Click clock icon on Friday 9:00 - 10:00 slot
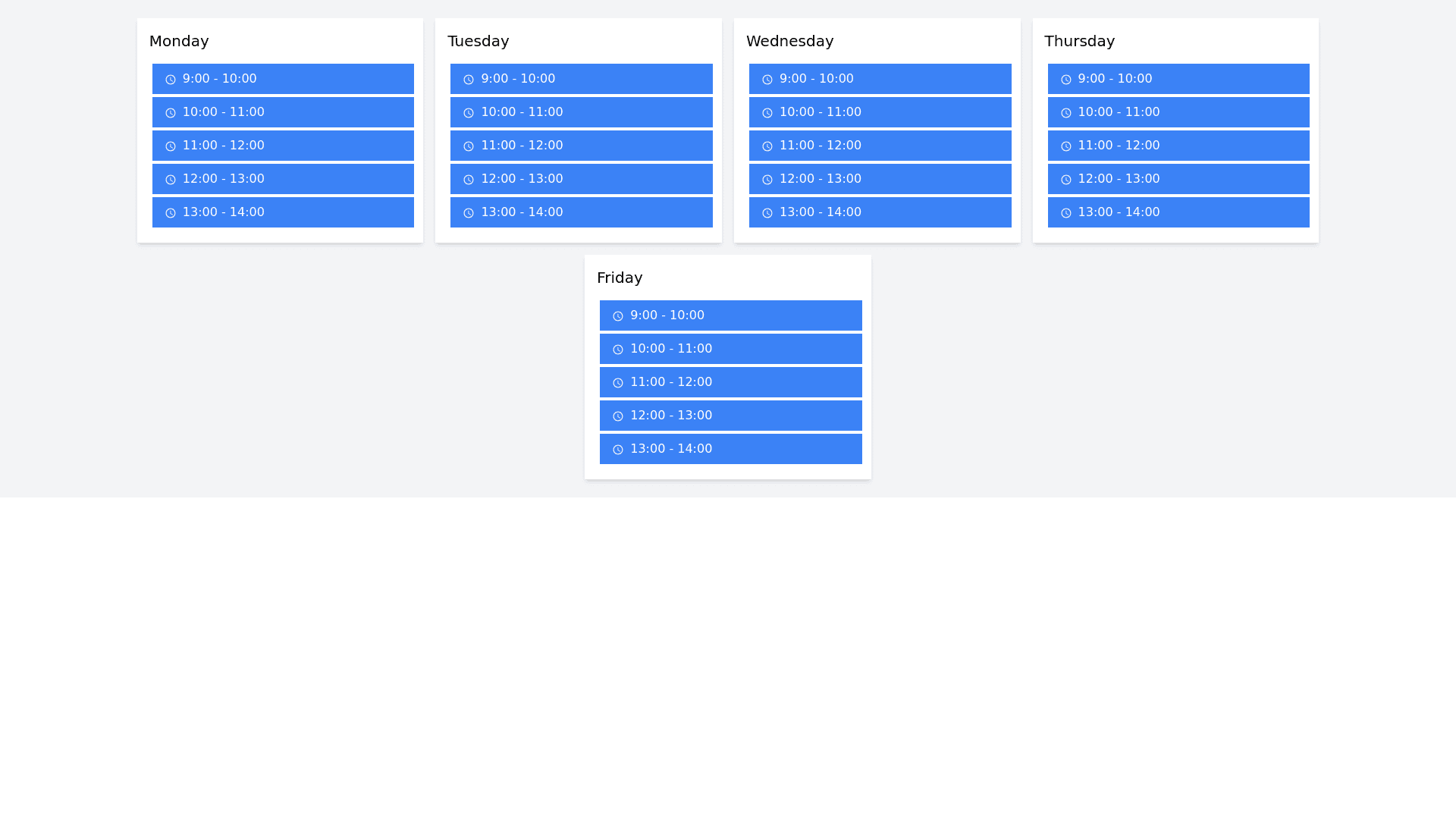Screen dimensions: 1456x819 click(617, 315)
